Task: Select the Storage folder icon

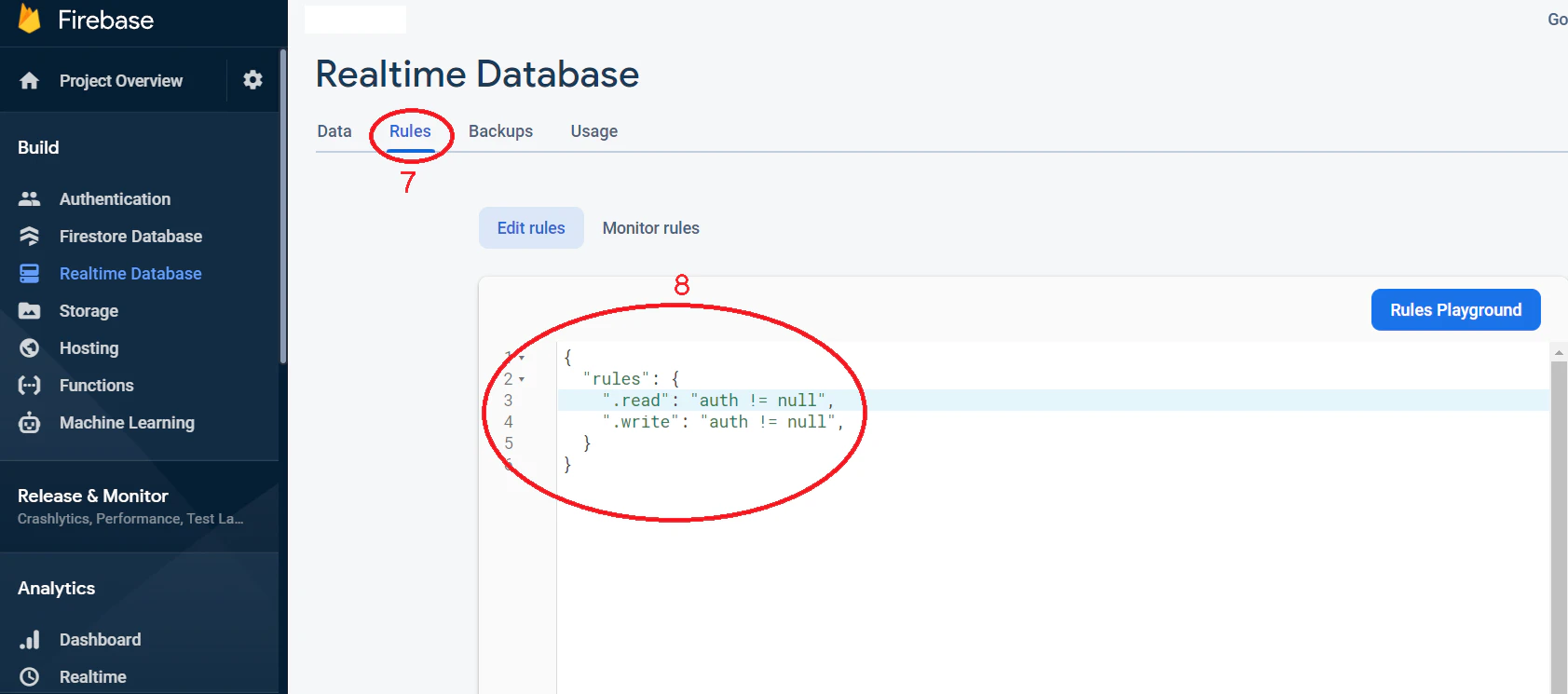Action: 30,310
